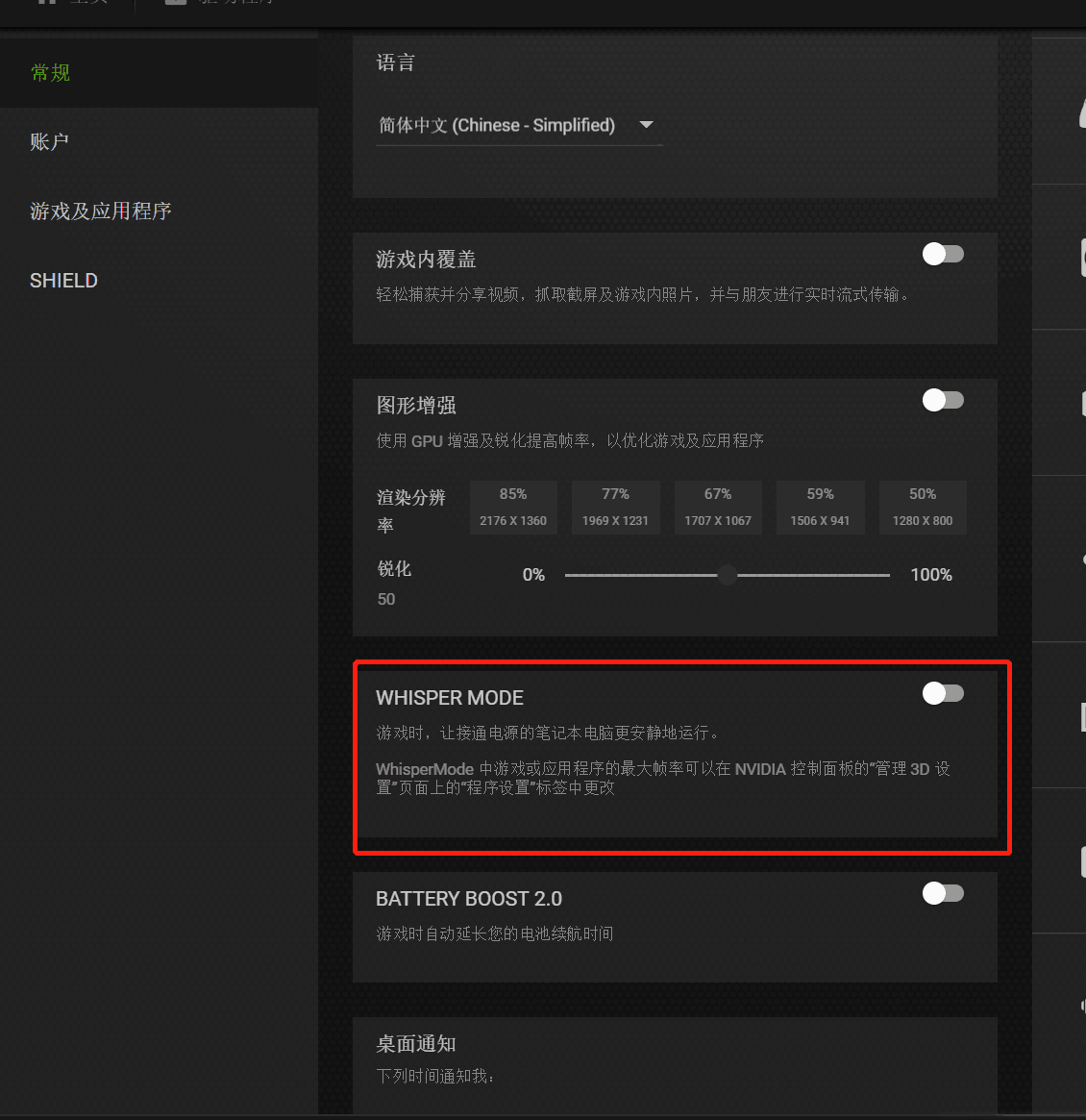Click the language dropdown arrow

(x=646, y=125)
